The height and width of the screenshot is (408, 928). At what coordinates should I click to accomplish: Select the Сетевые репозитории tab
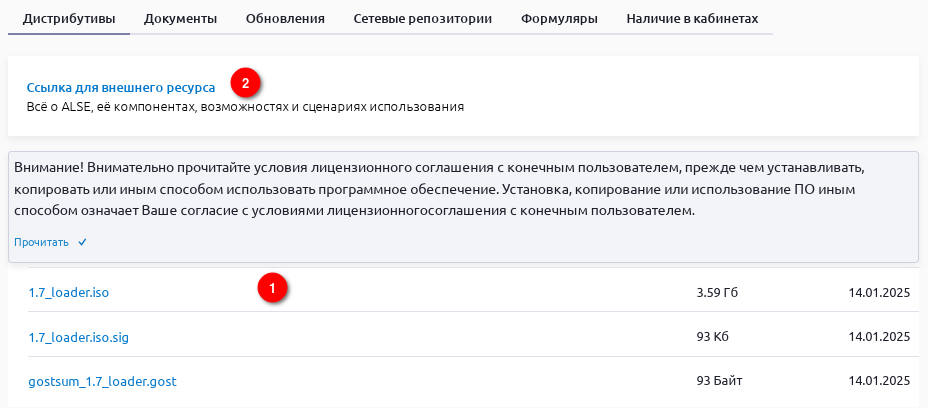(x=423, y=19)
